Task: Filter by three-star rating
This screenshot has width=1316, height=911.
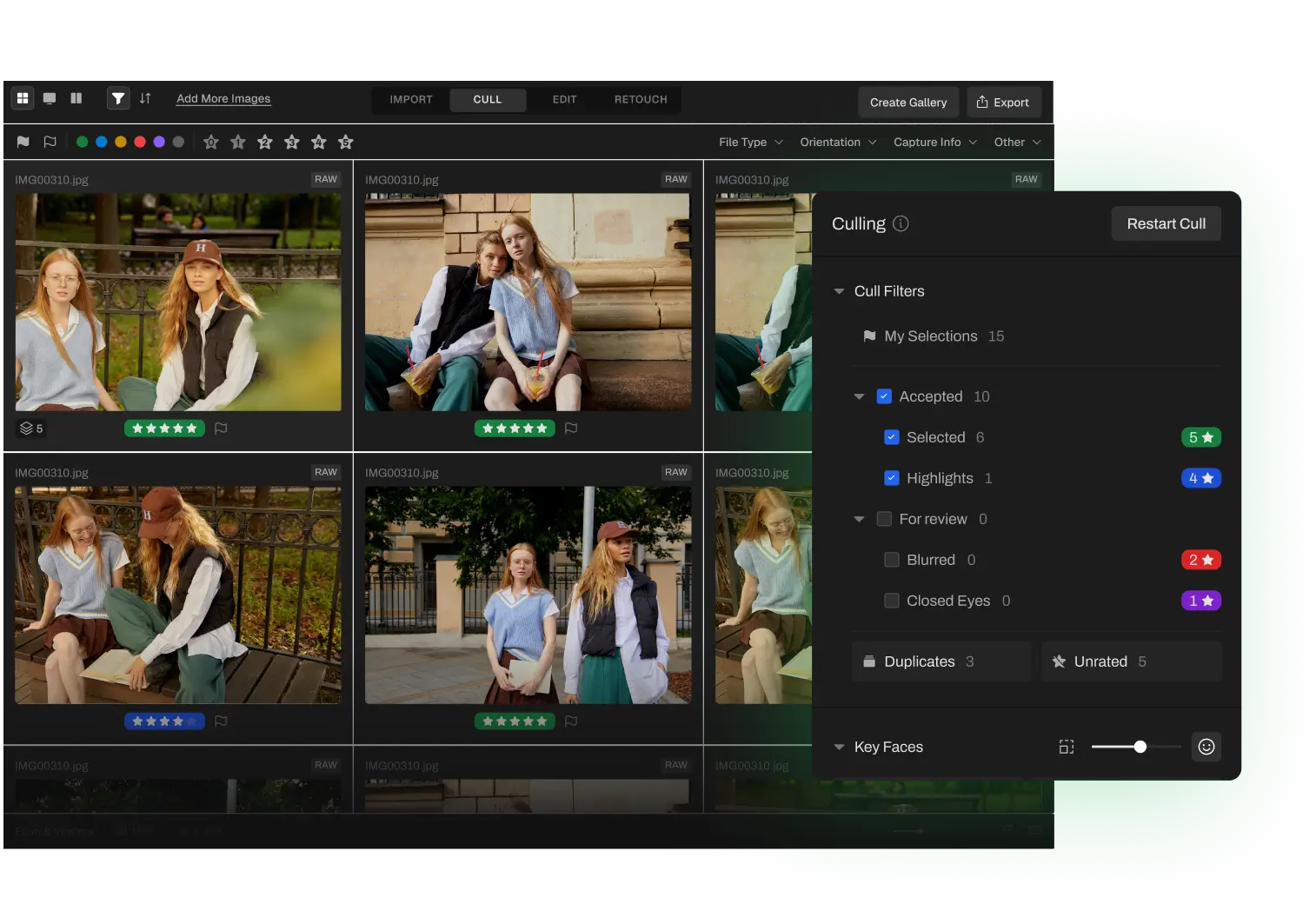Action: pyautogui.click(x=292, y=142)
